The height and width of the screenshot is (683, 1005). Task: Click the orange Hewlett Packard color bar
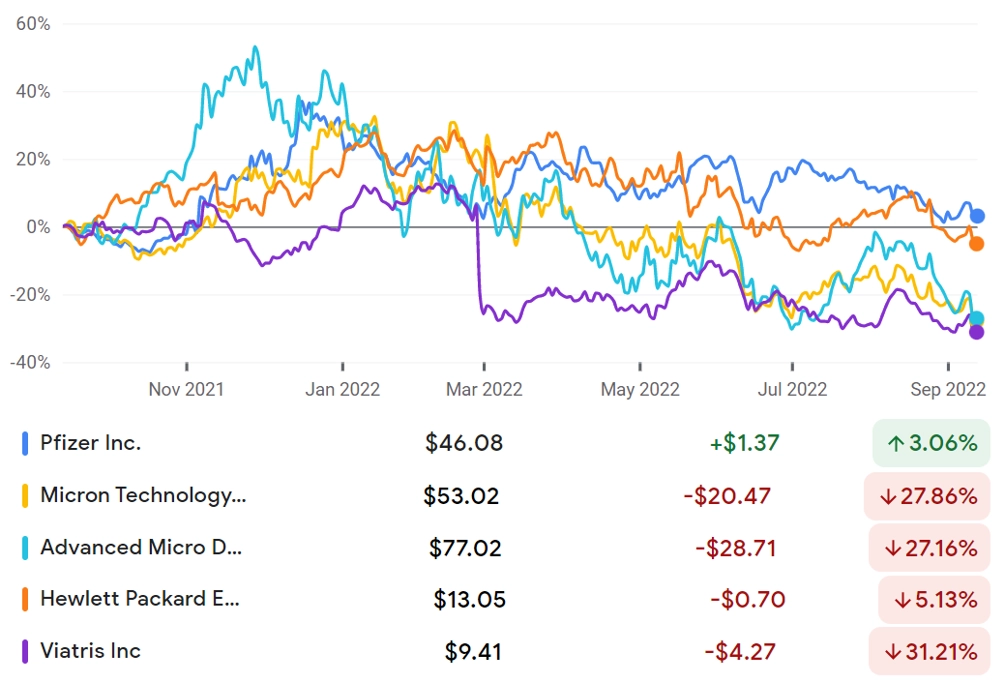pos(25,600)
